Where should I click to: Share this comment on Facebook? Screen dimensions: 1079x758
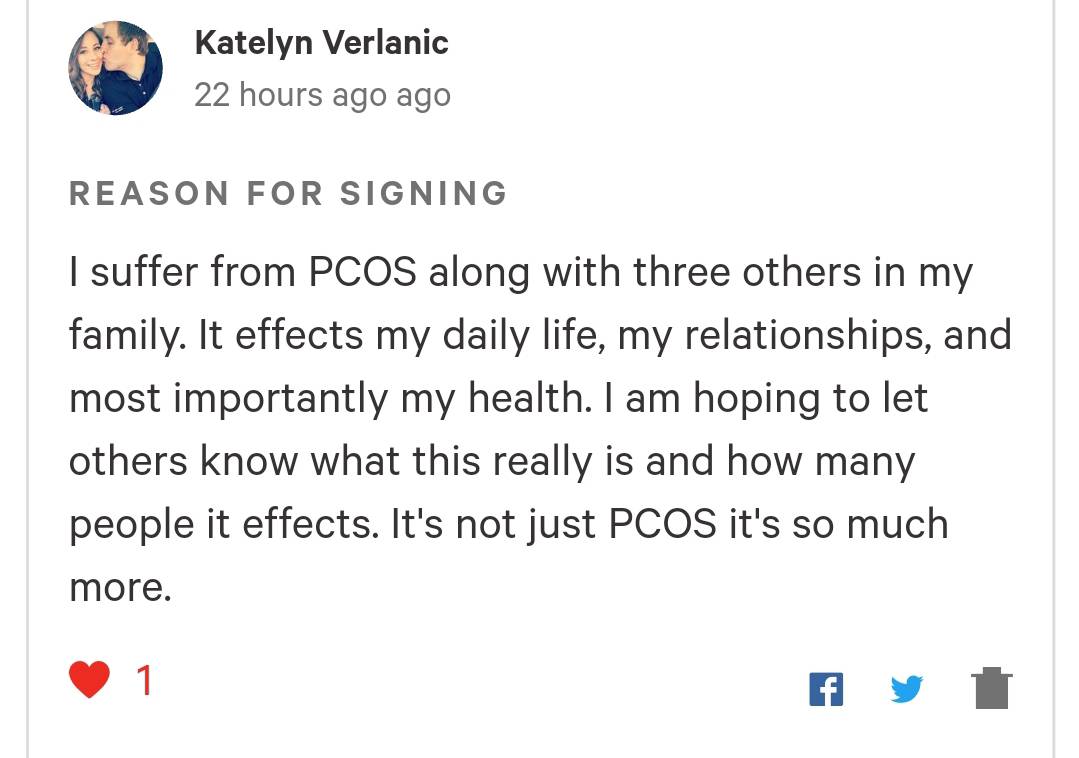(x=826, y=689)
